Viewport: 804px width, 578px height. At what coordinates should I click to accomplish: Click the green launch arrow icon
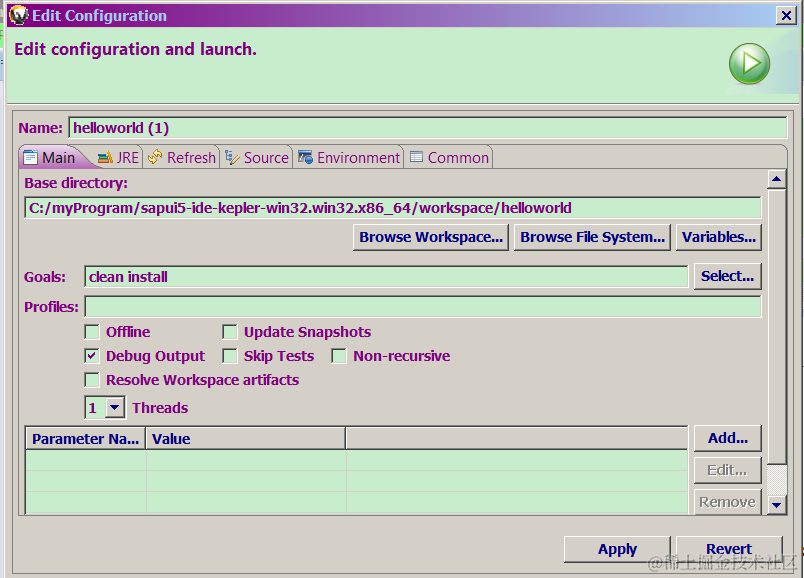(749, 64)
